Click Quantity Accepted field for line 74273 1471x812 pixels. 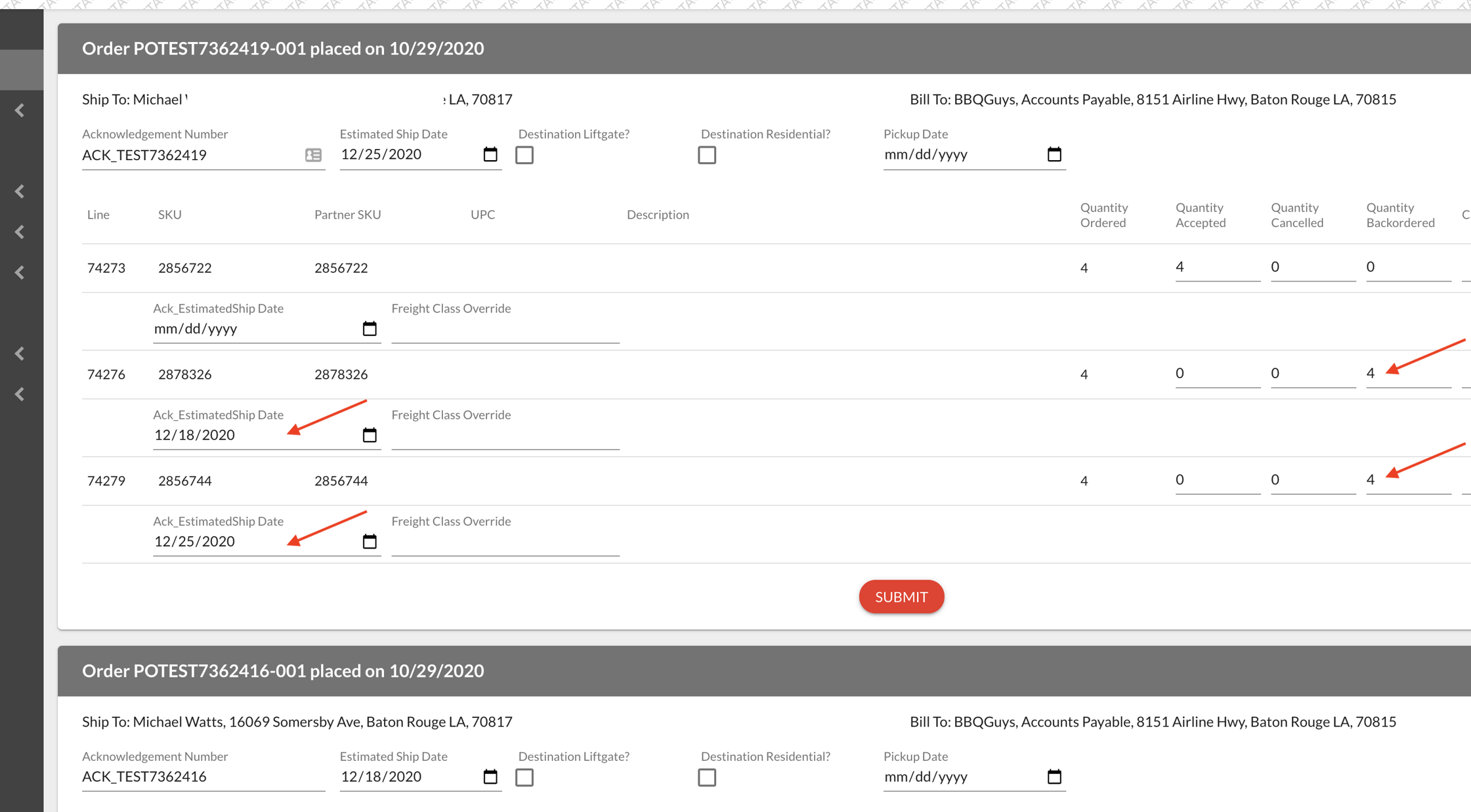point(1216,267)
